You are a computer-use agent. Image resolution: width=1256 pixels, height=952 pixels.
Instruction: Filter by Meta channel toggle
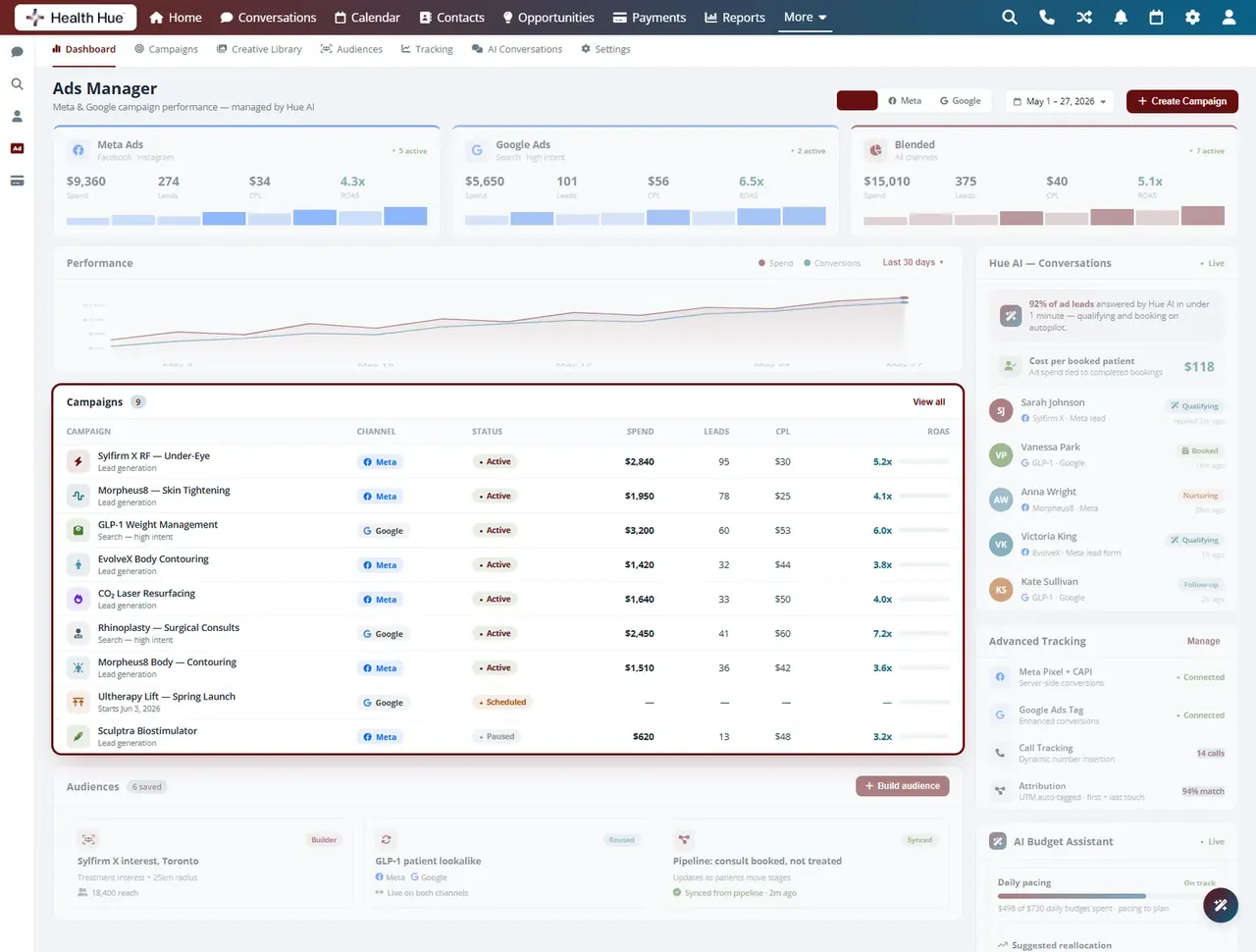click(905, 101)
